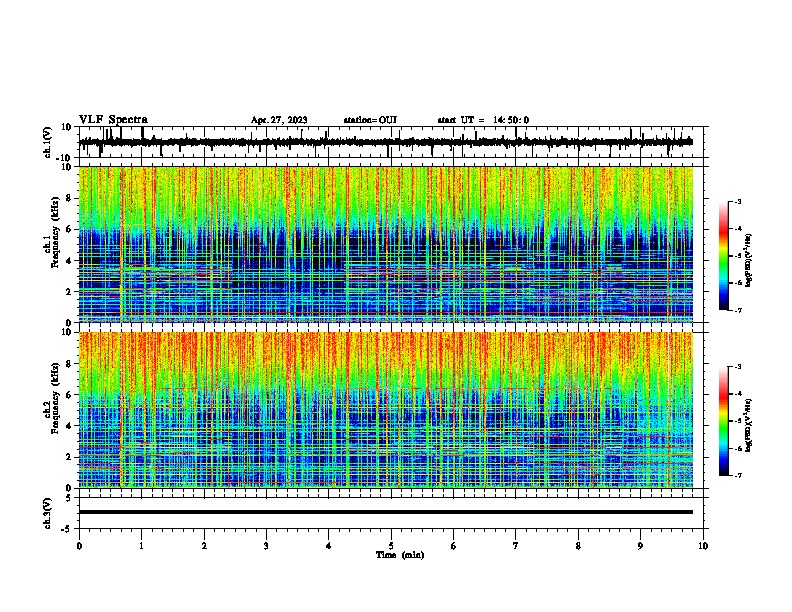
Task: Click the ch.1 spectrogram plot
Action: pyautogui.click(x=386, y=244)
